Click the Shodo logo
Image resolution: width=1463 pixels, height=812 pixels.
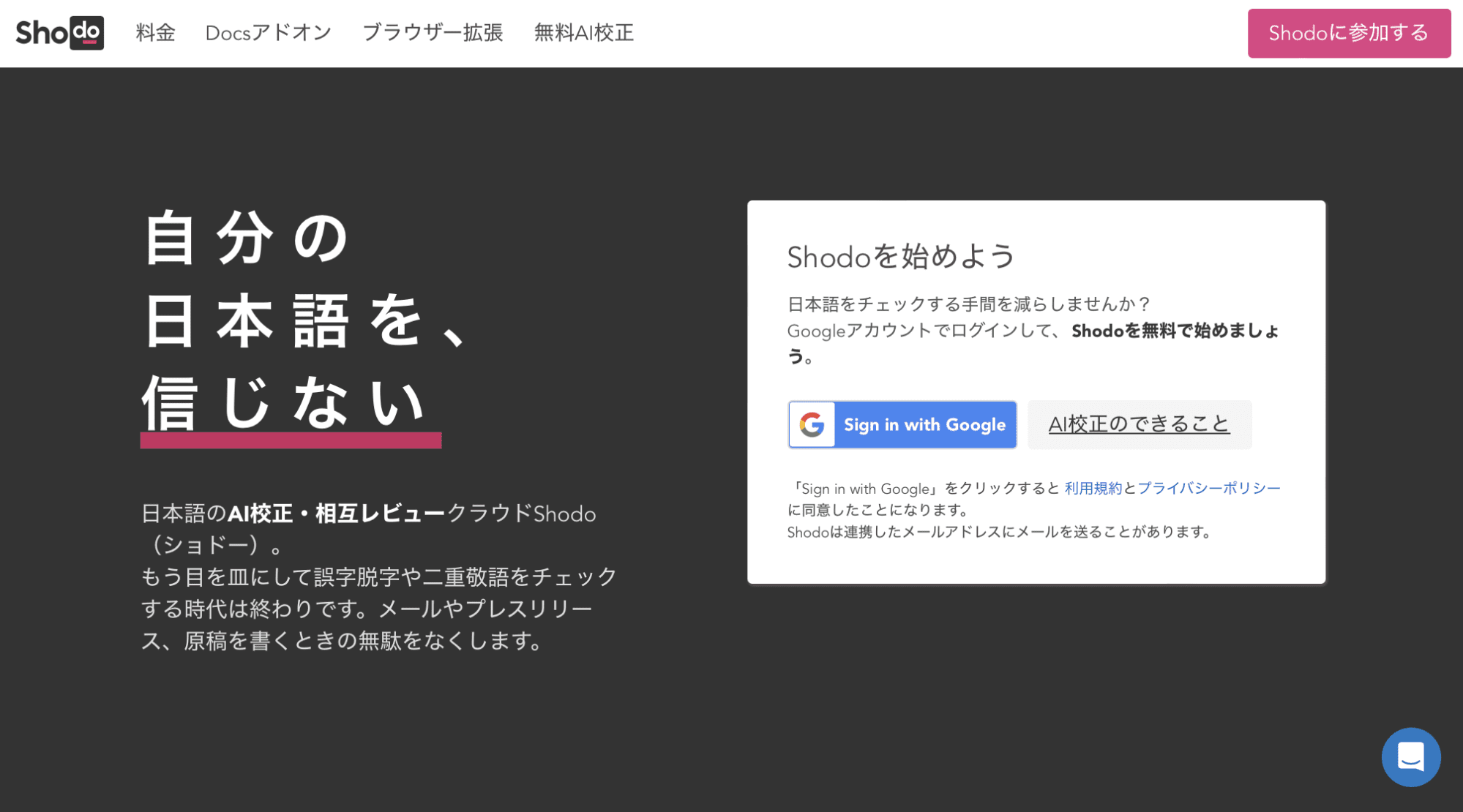[60, 33]
